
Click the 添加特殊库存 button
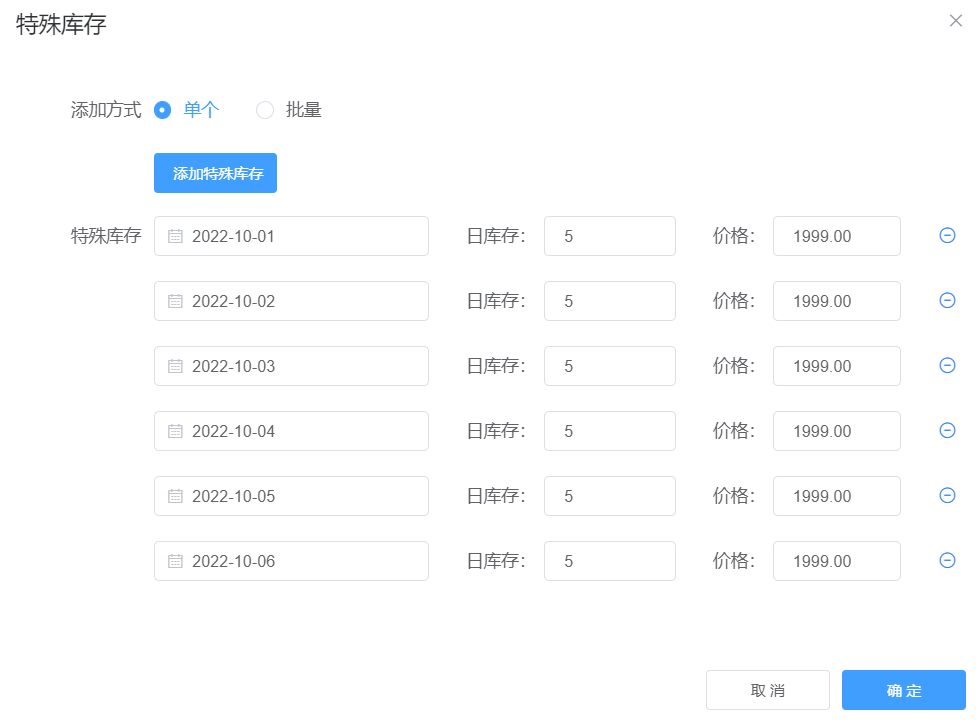click(x=215, y=173)
